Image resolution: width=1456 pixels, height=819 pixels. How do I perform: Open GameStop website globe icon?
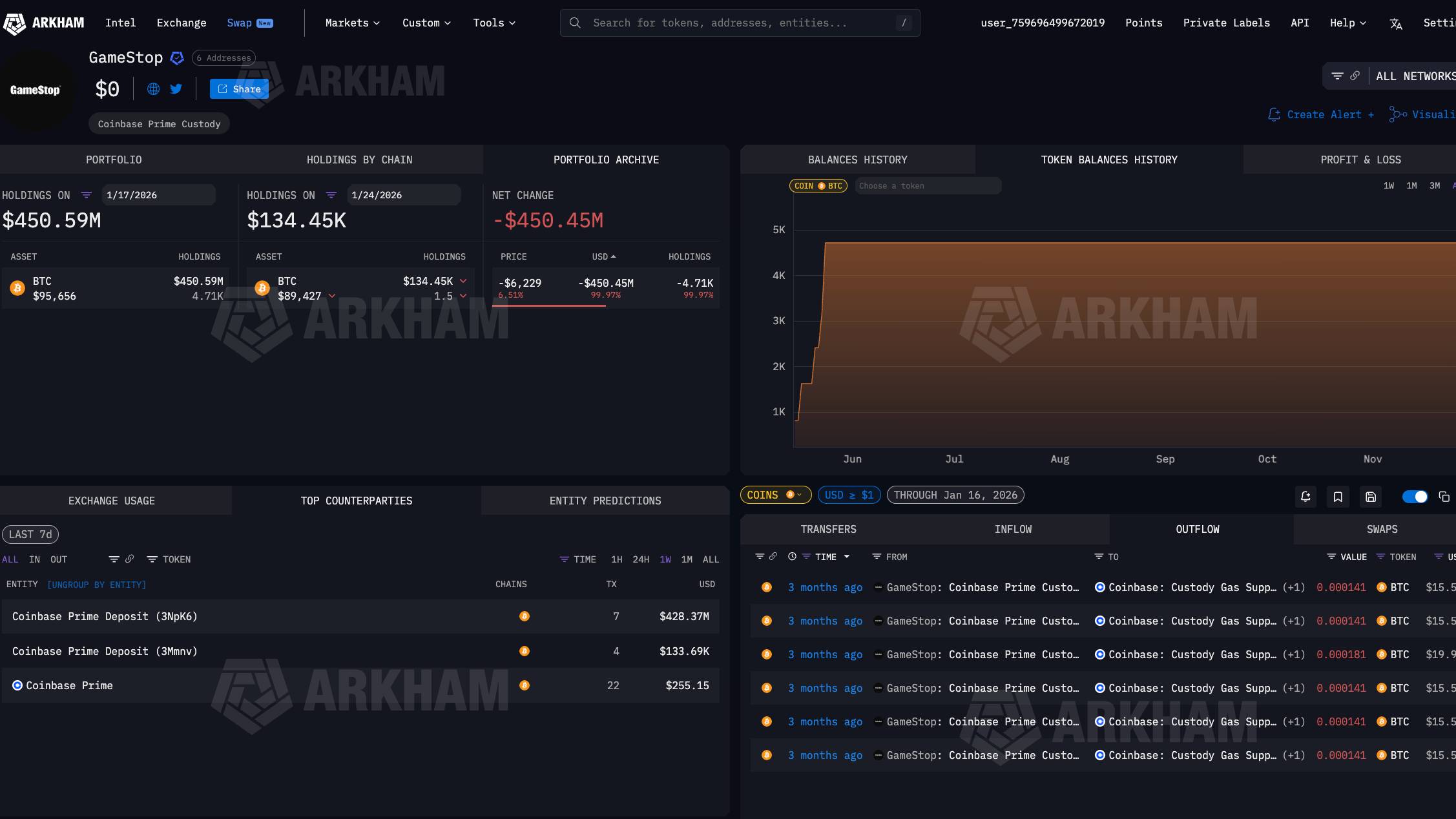click(x=153, y=89)
